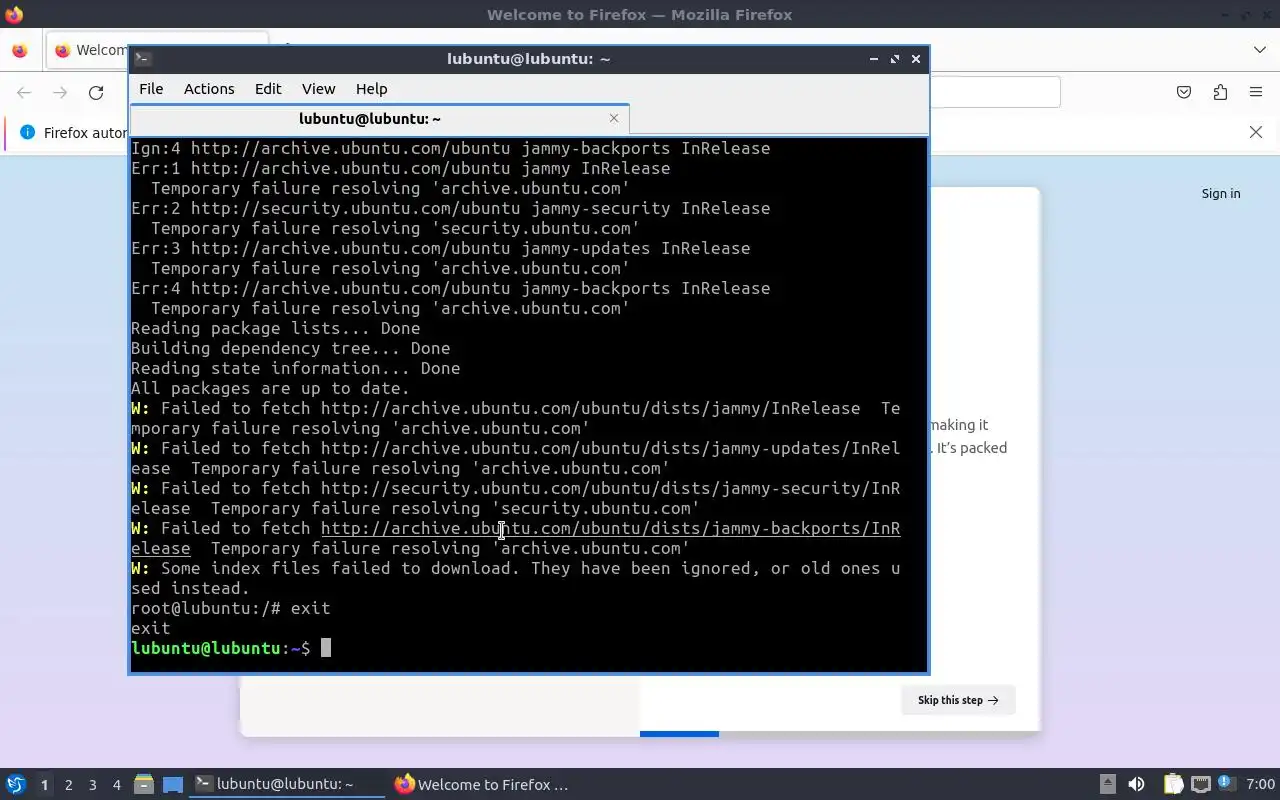Image resolution: width=1280 pixels, height=800 pixels.
Task: Select the Welcome to Firefox browser tab
Action: [90, 50]
